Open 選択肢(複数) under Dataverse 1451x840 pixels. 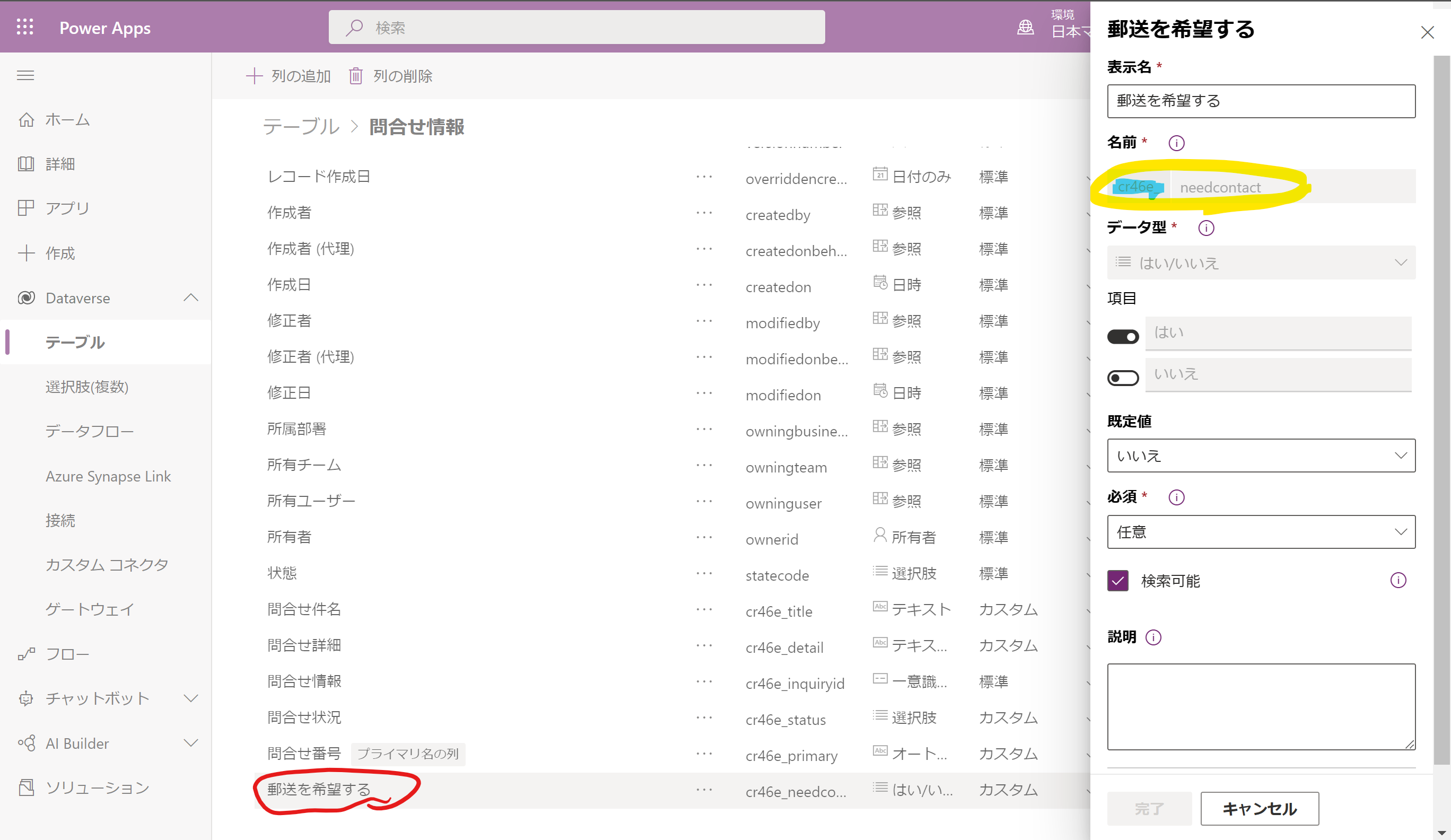pos(87,387)
